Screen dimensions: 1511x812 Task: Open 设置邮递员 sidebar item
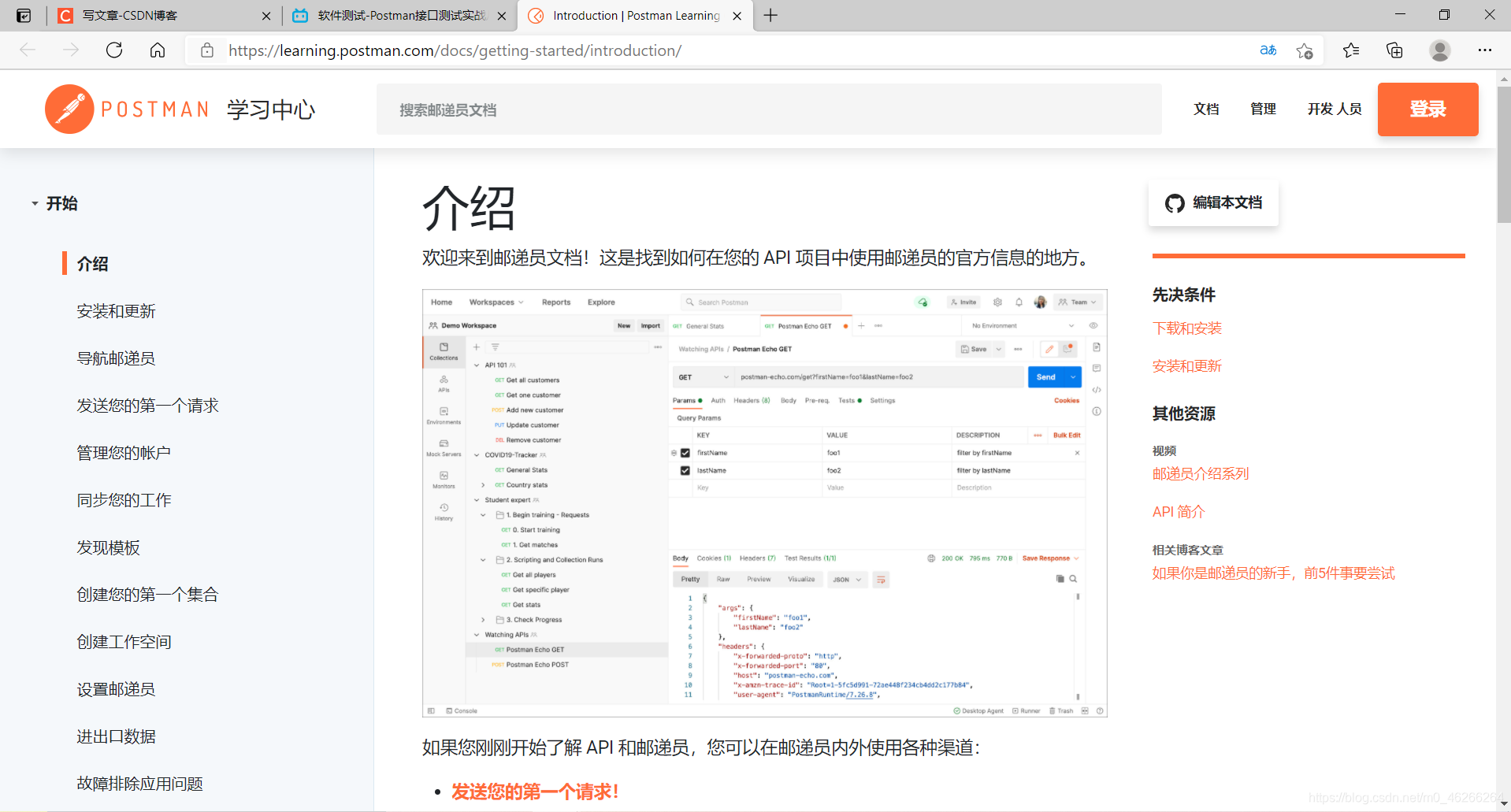(116, 689)
